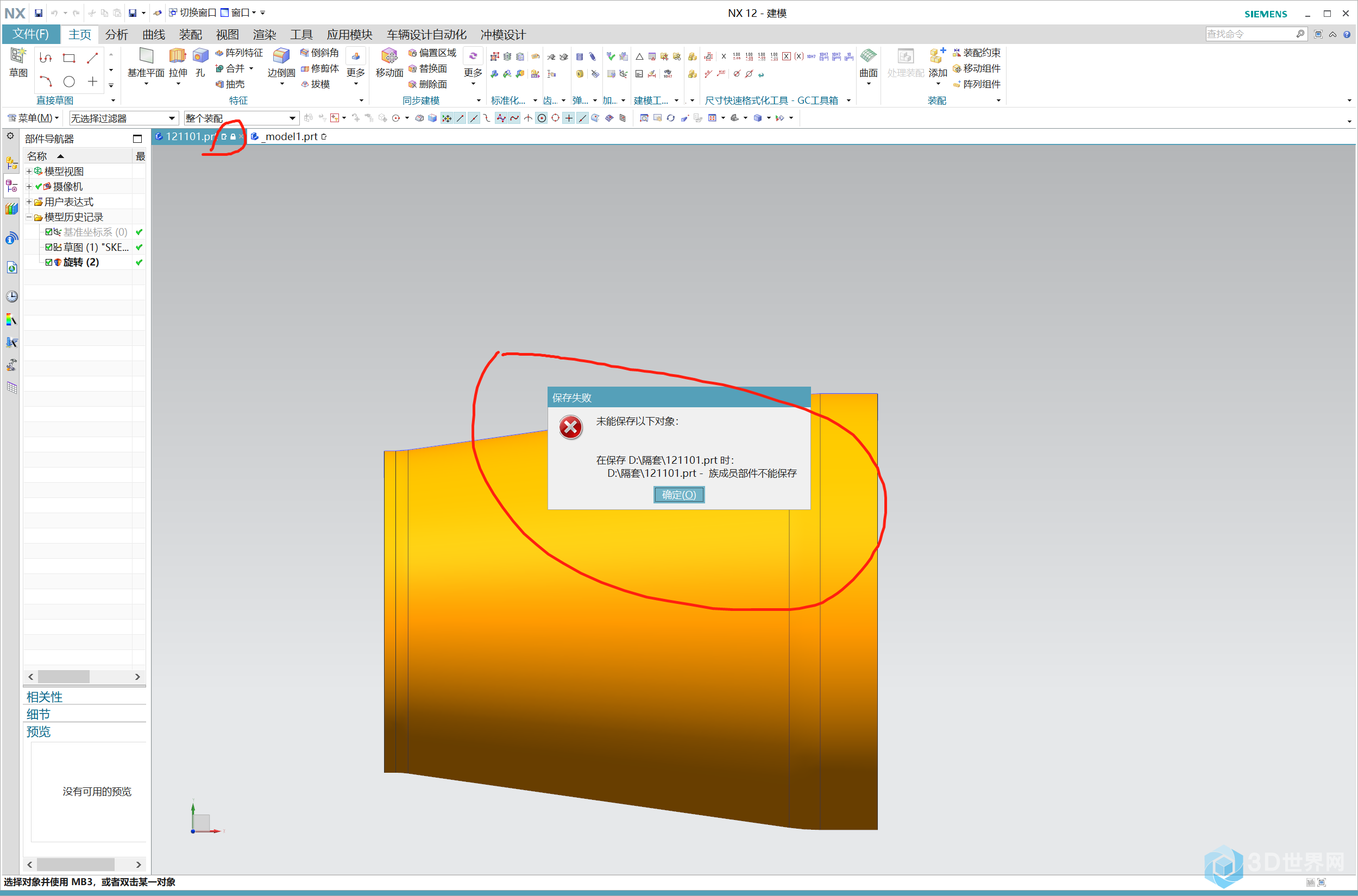Expand the 细节 section
Image resolution: width=1358 pixels, height=896 pixels.
(x=38, y=714)
